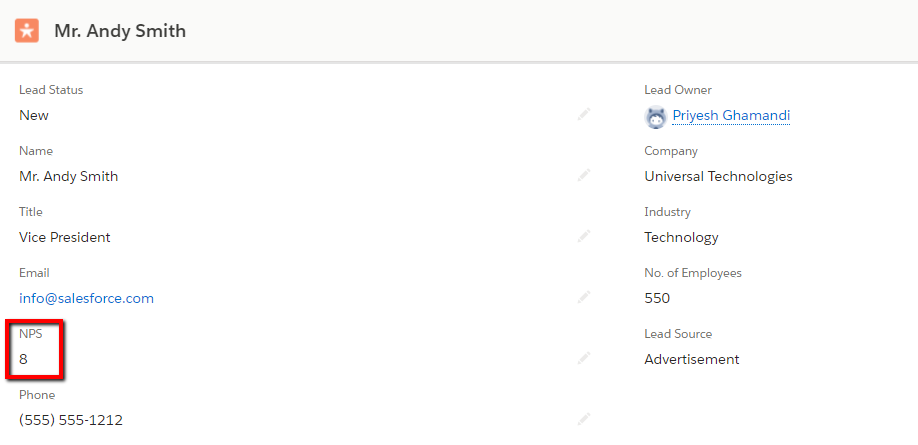The height and width of the screenshot is (445, 918).
Task: Click the Vice President title value
Action: pos(64,237)
